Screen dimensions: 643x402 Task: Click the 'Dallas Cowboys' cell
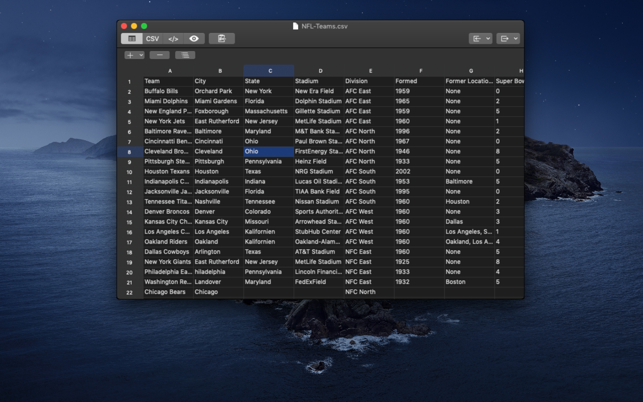point(168,252)
